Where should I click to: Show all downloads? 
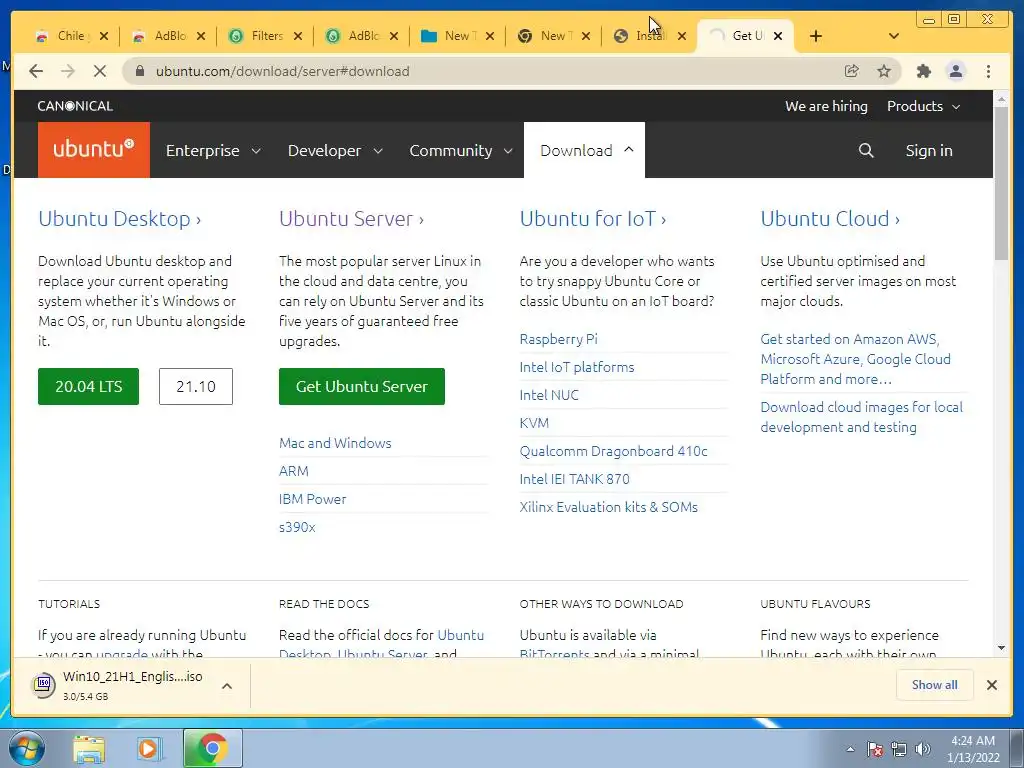pos(935,685)
